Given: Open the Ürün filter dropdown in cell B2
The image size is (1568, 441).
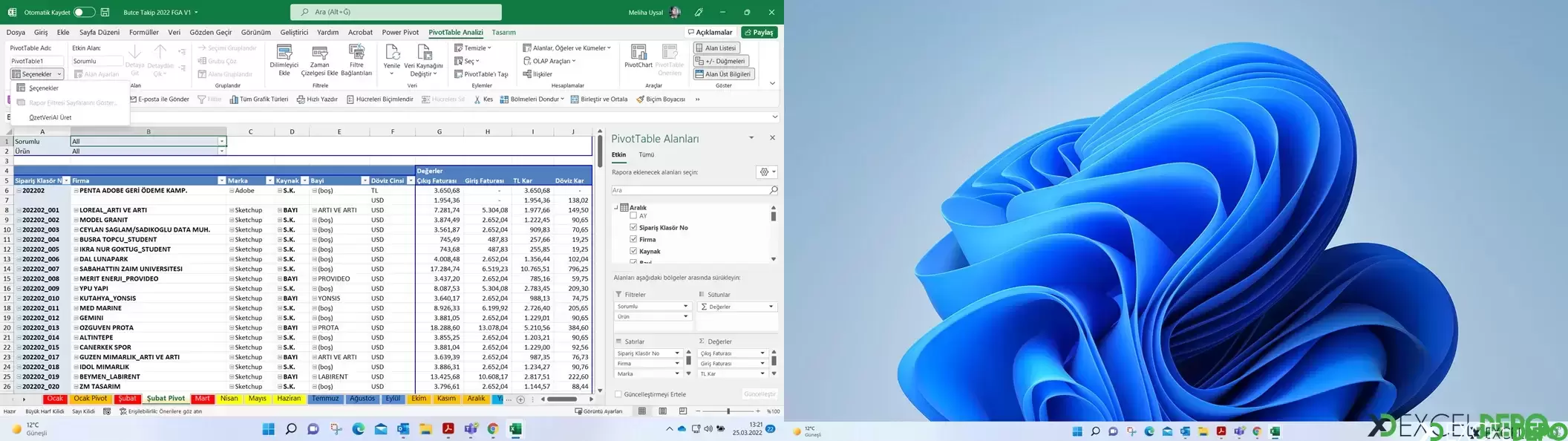Looking at the screenshot, I should (x=221, y=151).
